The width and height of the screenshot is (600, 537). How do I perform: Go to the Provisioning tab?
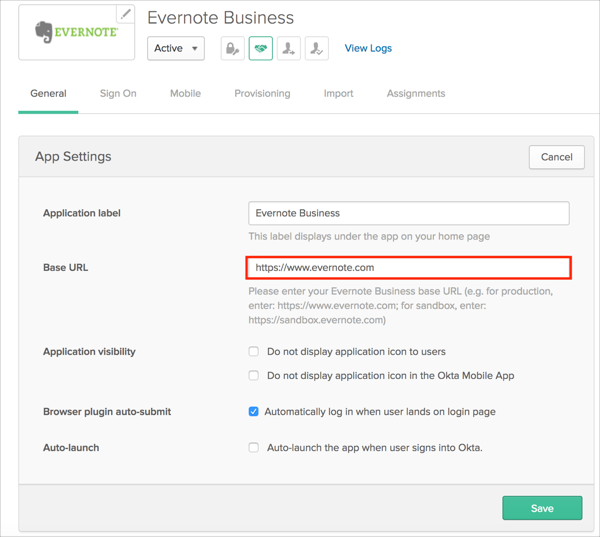point(262,93)
